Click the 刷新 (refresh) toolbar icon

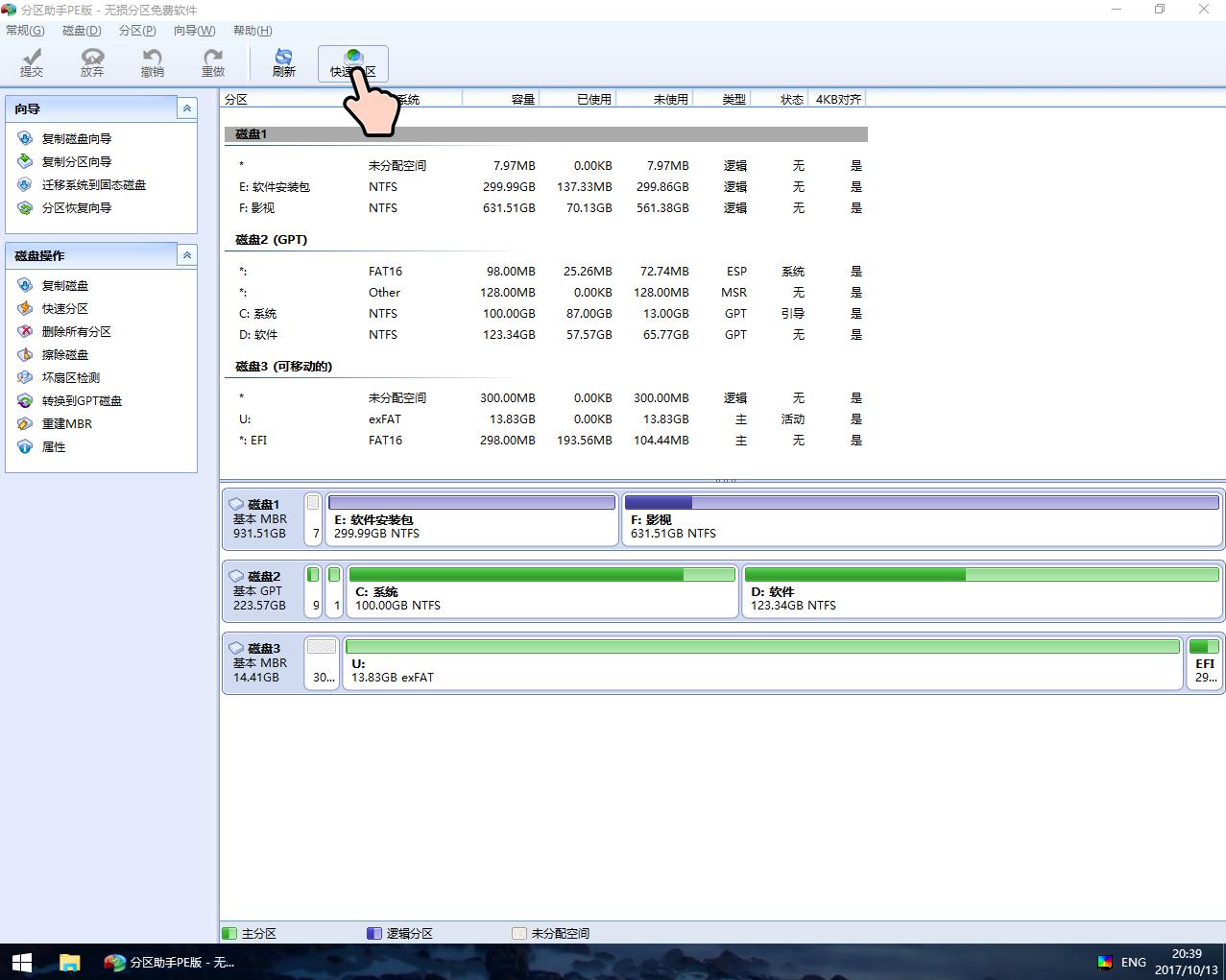(283, 63)
